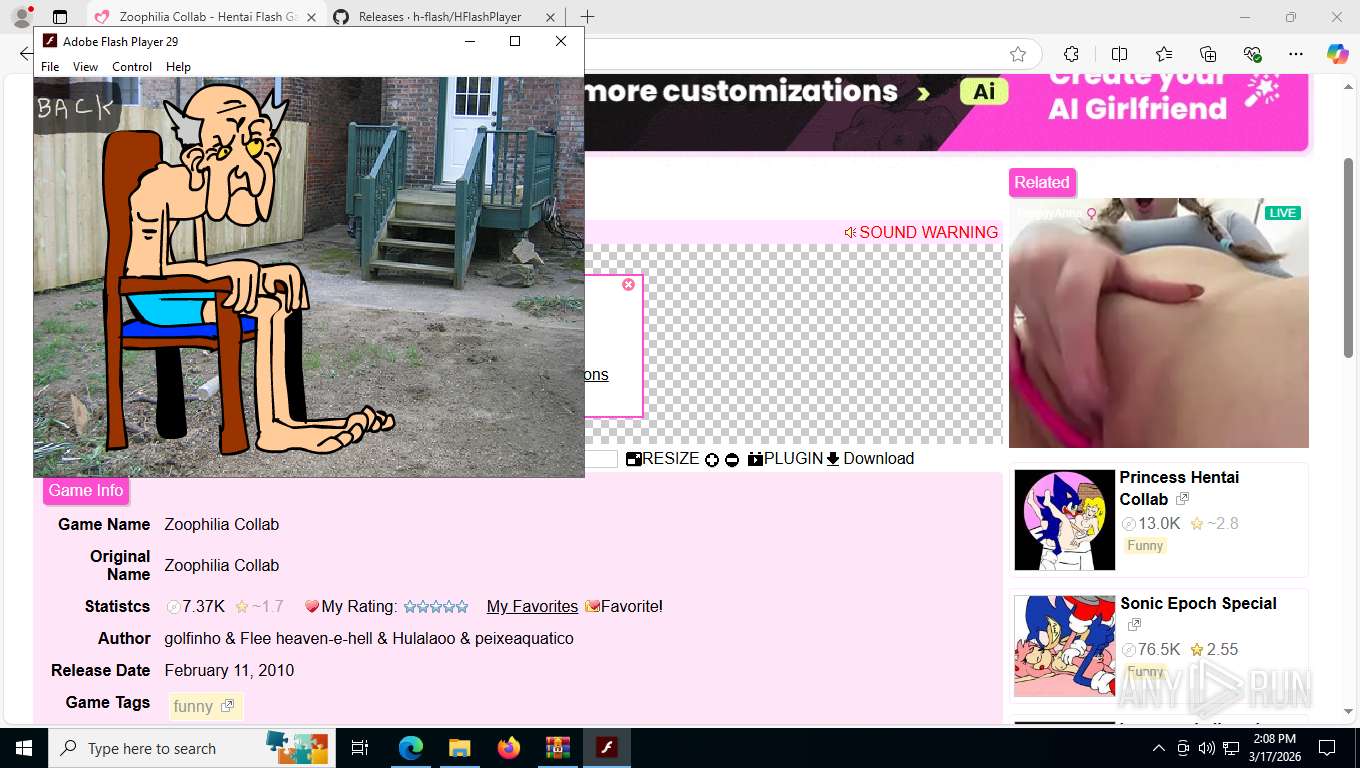This screenshot has height=768, width=1360.
Task: Open Edge Settings and more menu
Action: (x=1296, y=54)
